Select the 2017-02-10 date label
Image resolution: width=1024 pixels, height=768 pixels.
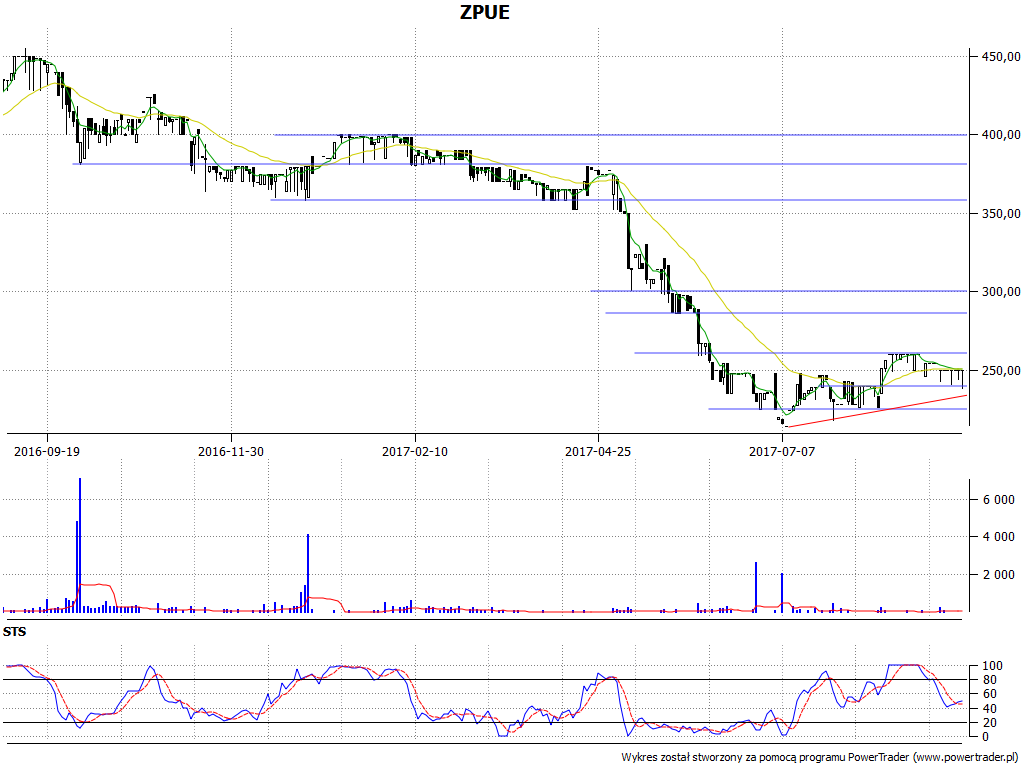tap(415, 451)
